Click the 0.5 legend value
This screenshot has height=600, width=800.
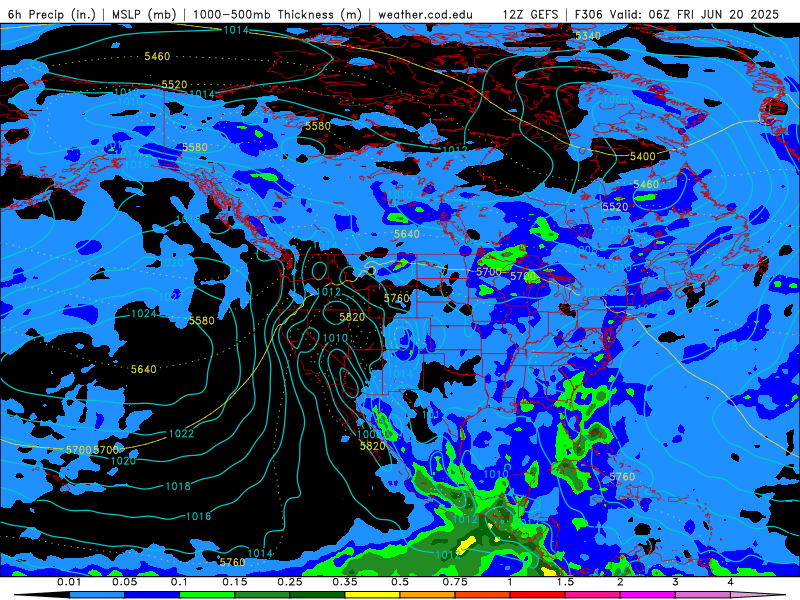coord(400,582)
